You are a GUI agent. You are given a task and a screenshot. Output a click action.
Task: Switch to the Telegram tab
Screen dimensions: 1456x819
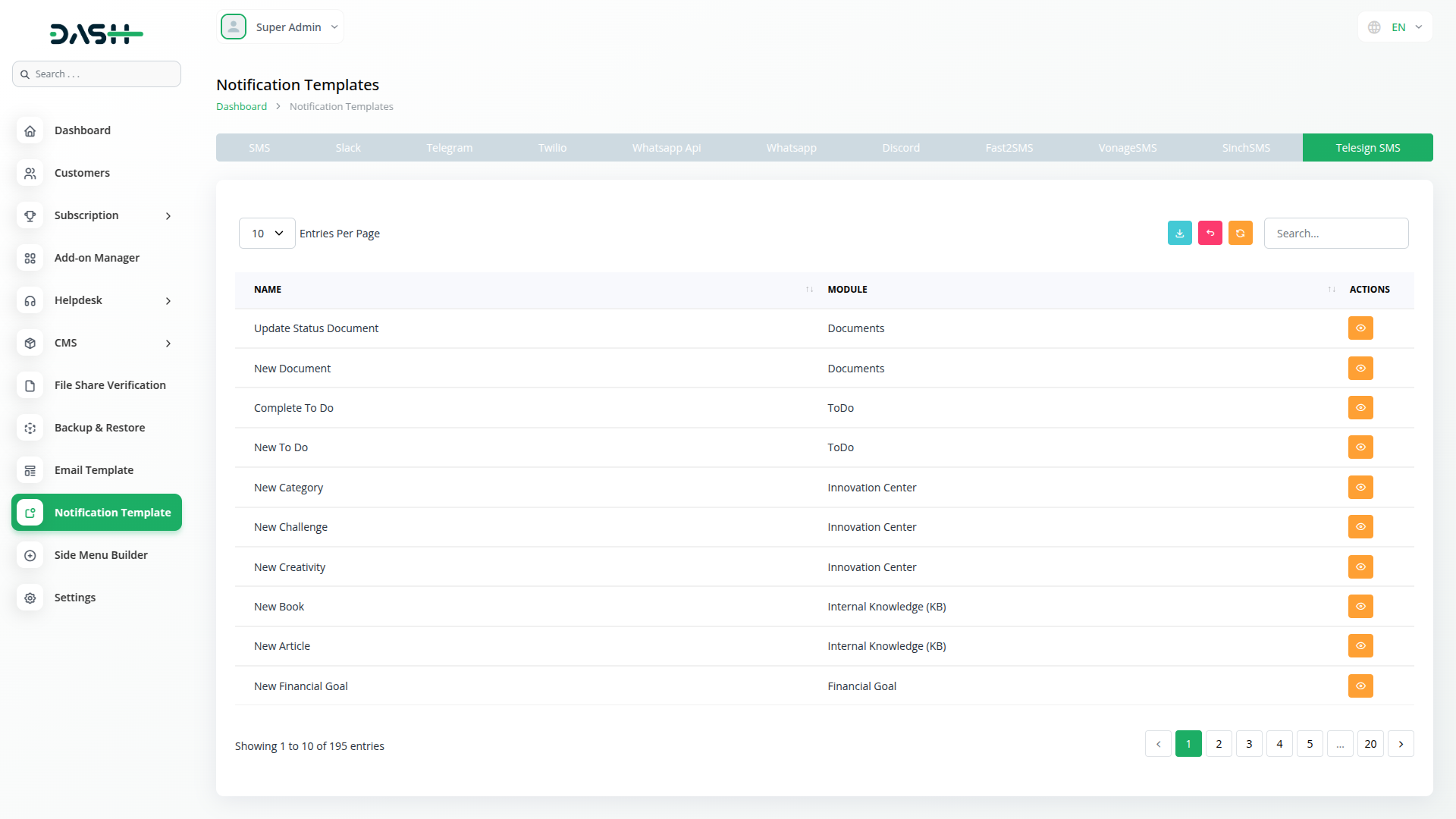(449, 148)
